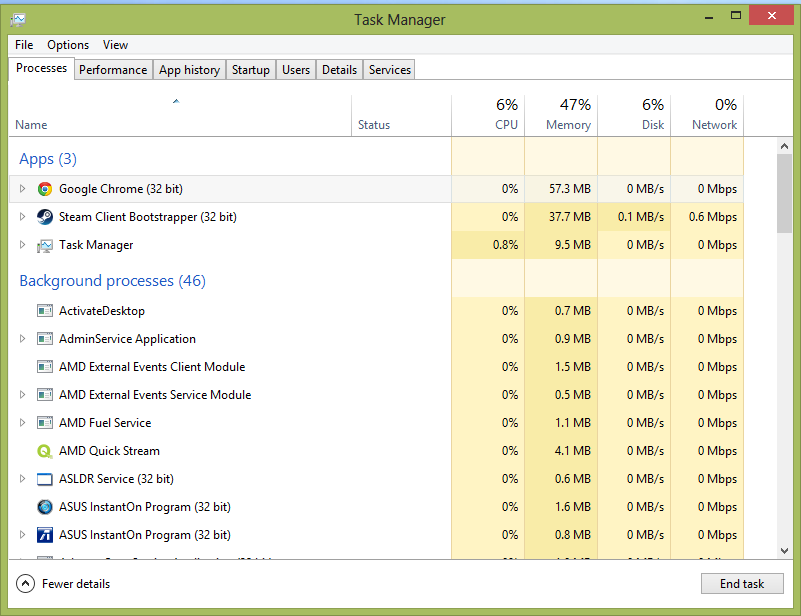Expand the Google Chrome process group
This screenshot has width=801, height=616.
(22, 189)
